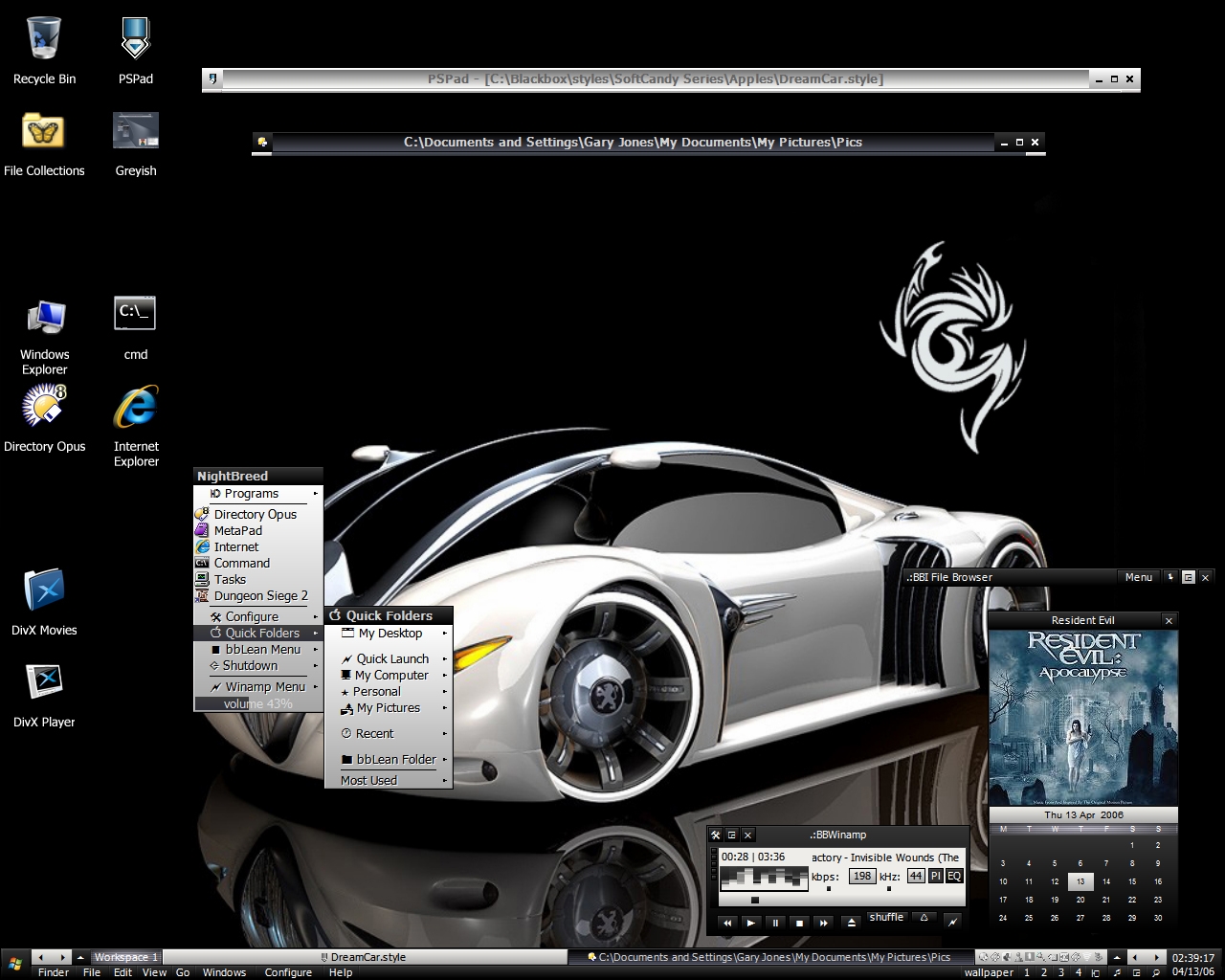Open bbLean Folder in Quick Folders

point(389,759)
